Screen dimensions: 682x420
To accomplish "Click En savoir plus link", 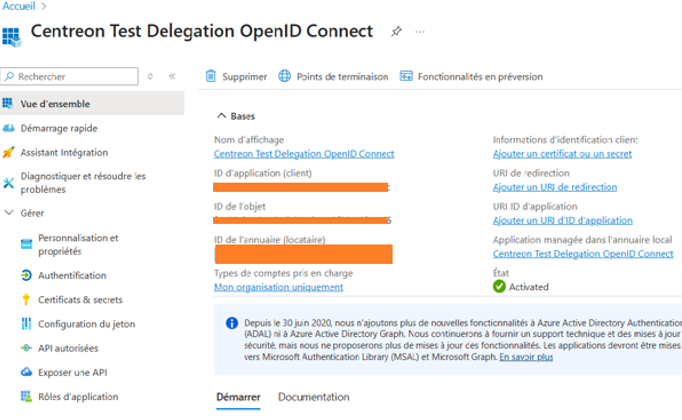I will pos(526,357).
